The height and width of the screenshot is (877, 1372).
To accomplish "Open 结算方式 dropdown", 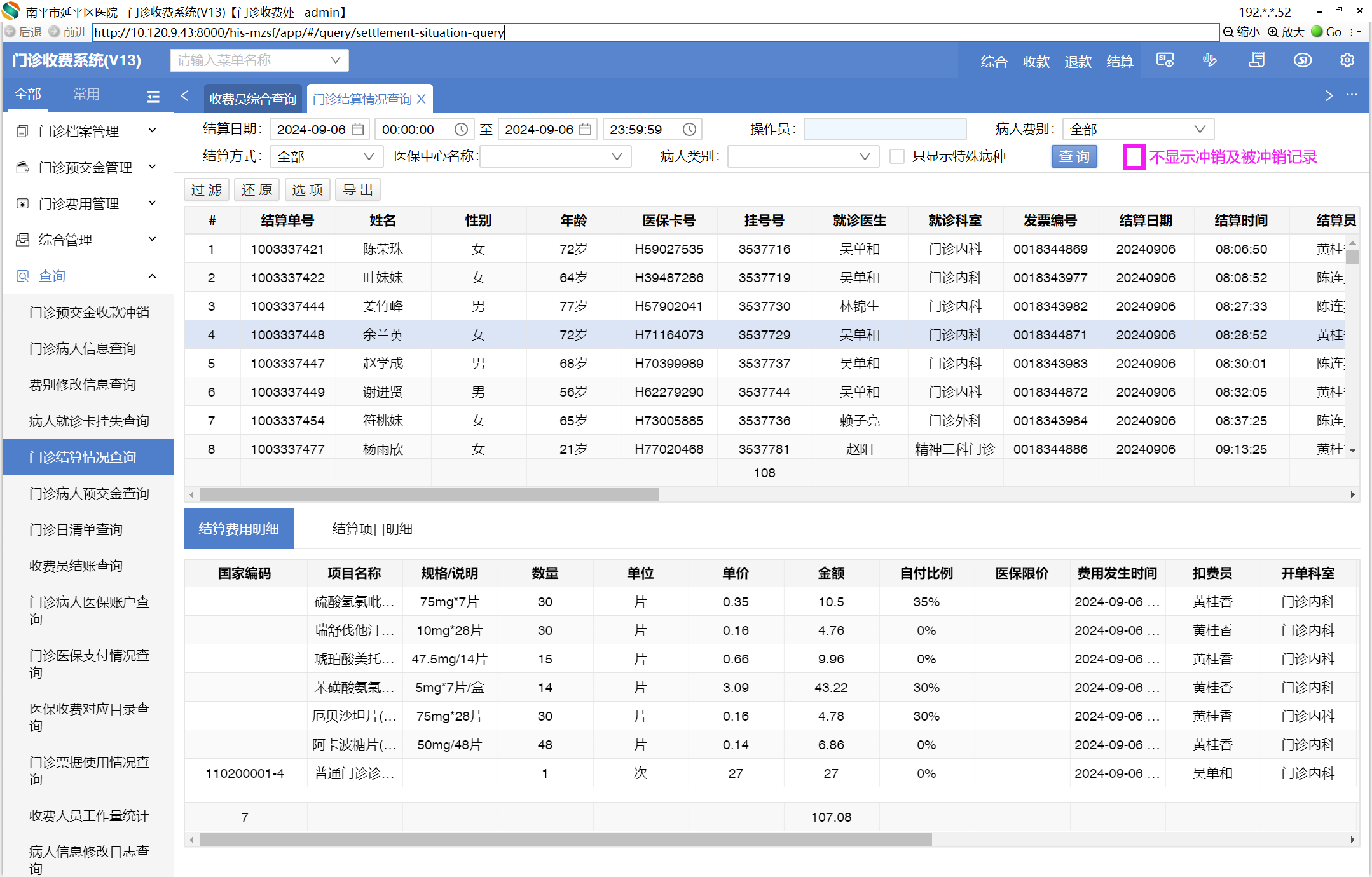I will pyautogui.click(x=326, y=156).
